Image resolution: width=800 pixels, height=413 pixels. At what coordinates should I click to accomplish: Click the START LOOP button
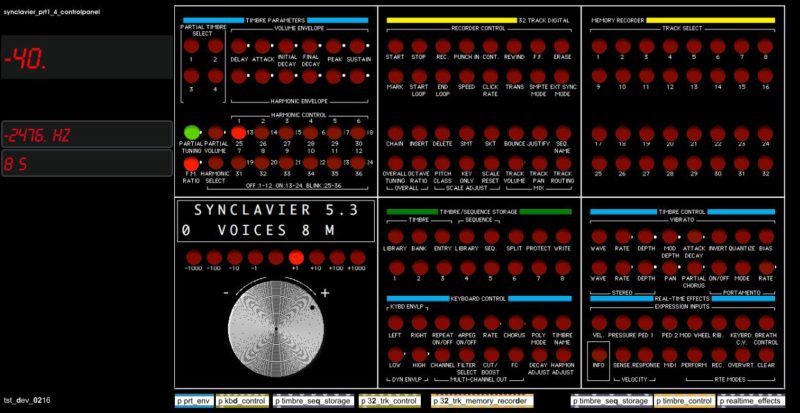[419, 76]
